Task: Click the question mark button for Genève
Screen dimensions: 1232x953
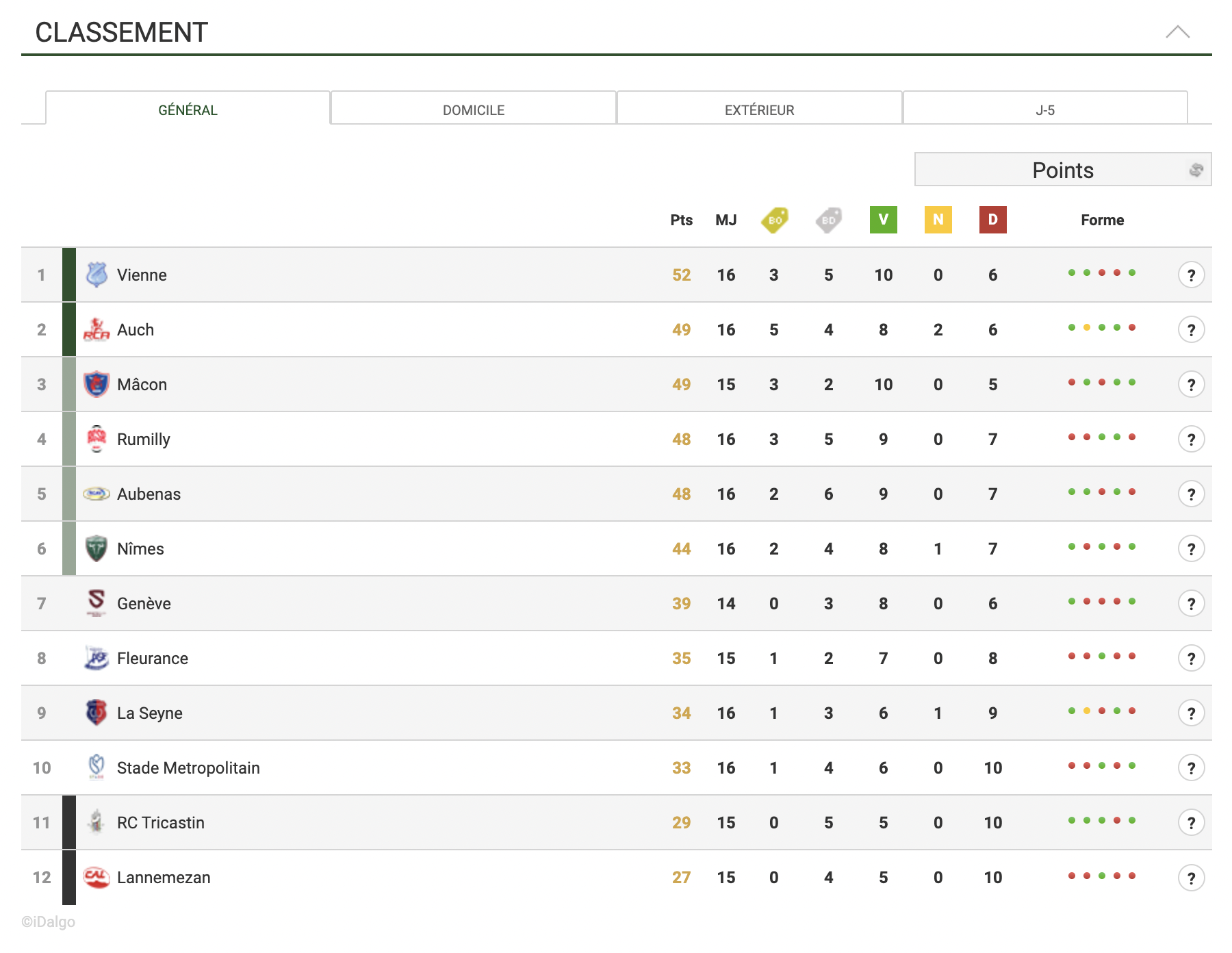Action: pyautogui.click(x=1191, y=603)
